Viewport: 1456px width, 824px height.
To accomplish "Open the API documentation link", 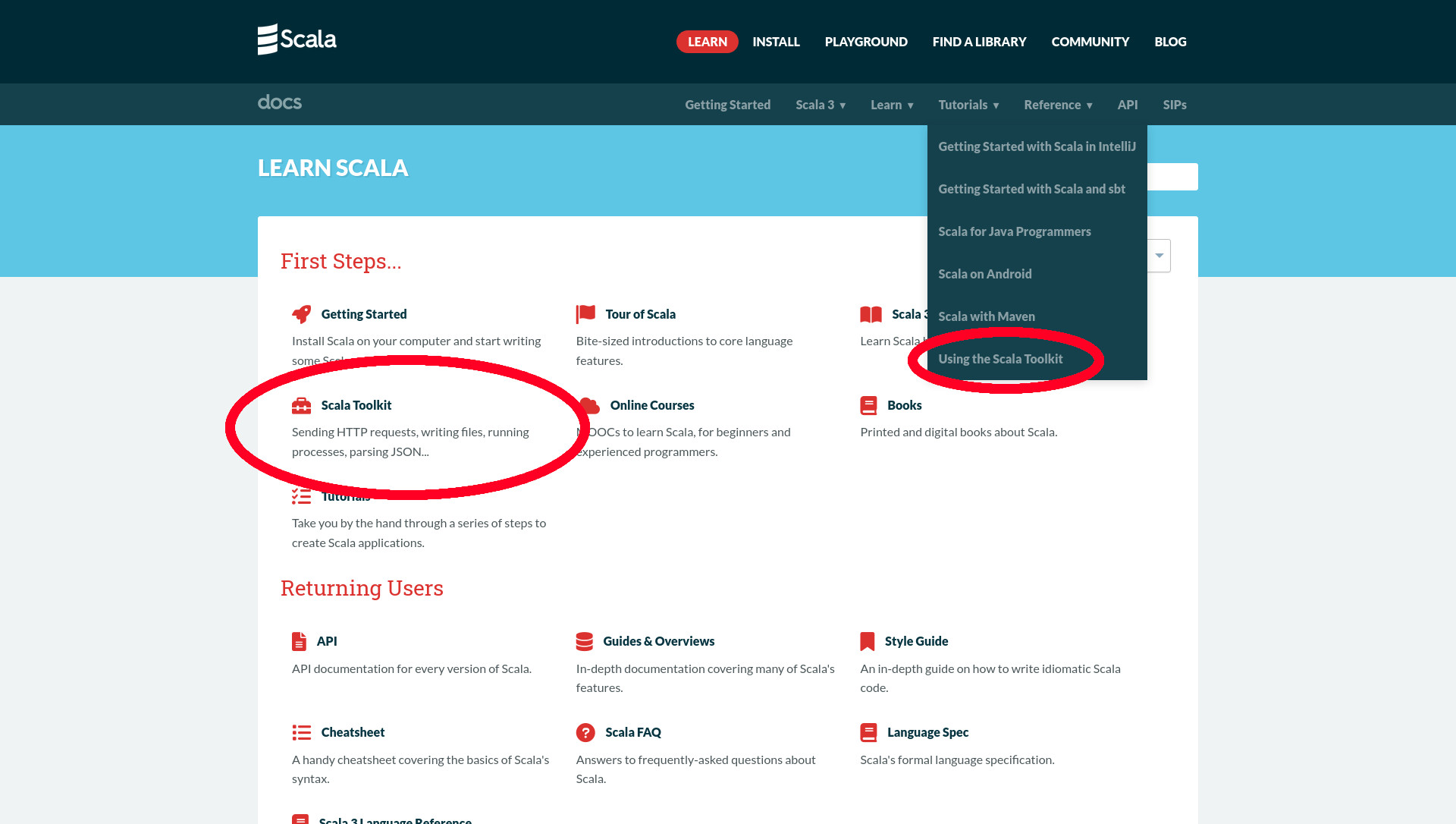I will (x=327, y=641).
